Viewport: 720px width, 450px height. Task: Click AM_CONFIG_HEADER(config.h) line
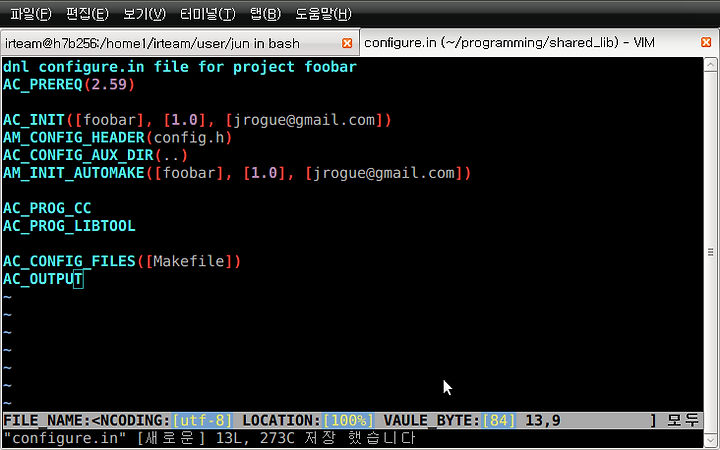tap(118, 138)
